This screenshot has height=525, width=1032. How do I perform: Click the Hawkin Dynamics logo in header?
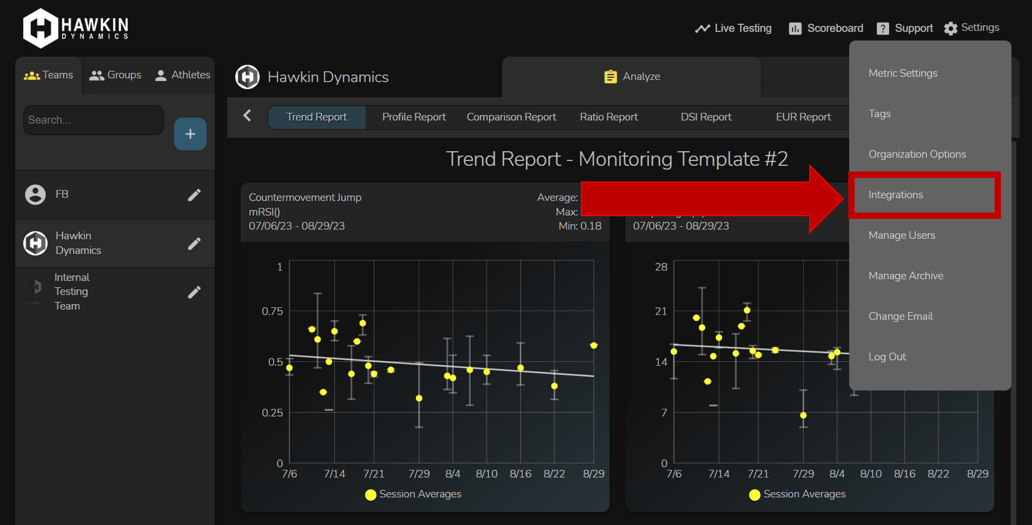76,28
